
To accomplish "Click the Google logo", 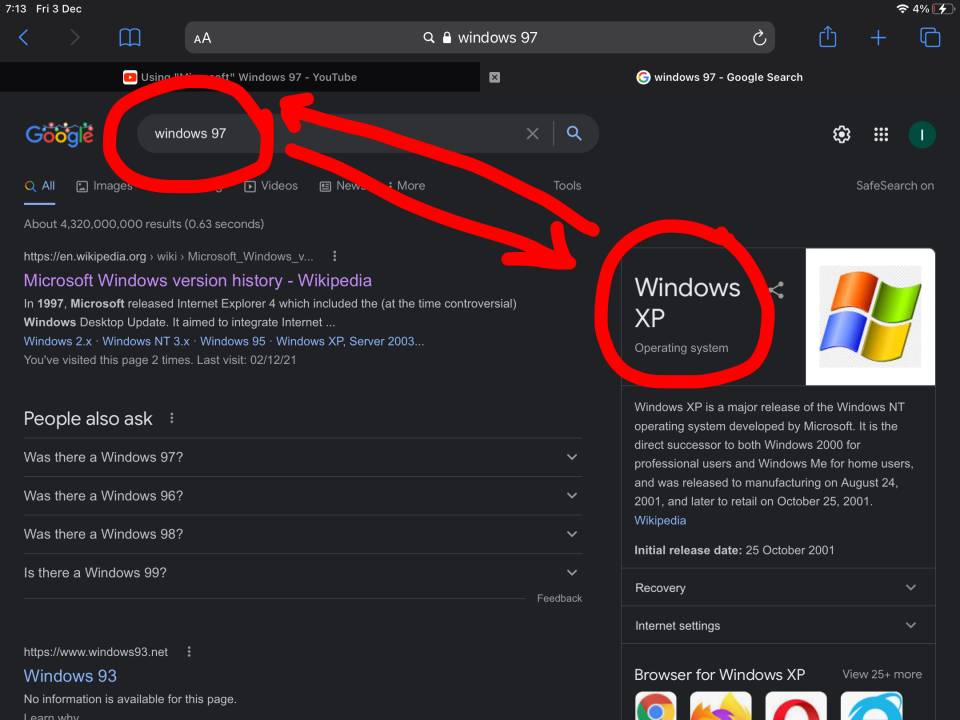I will coord(59,133).
